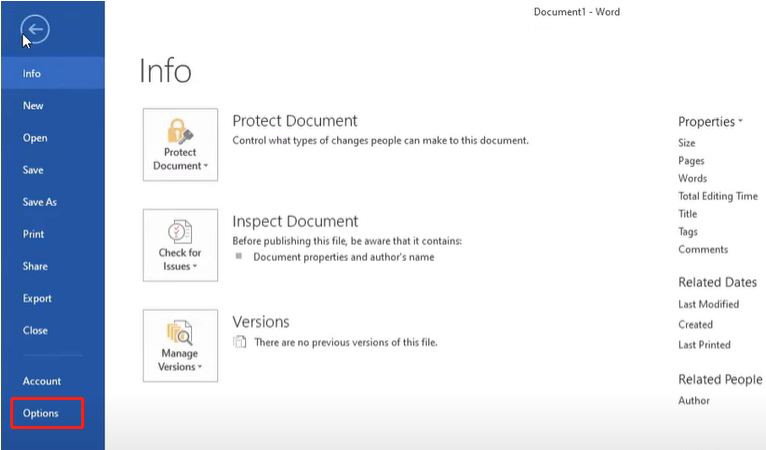This screenshot has width=766, height=450.
Task: Select Close in the sidebar
Action: 53,330
